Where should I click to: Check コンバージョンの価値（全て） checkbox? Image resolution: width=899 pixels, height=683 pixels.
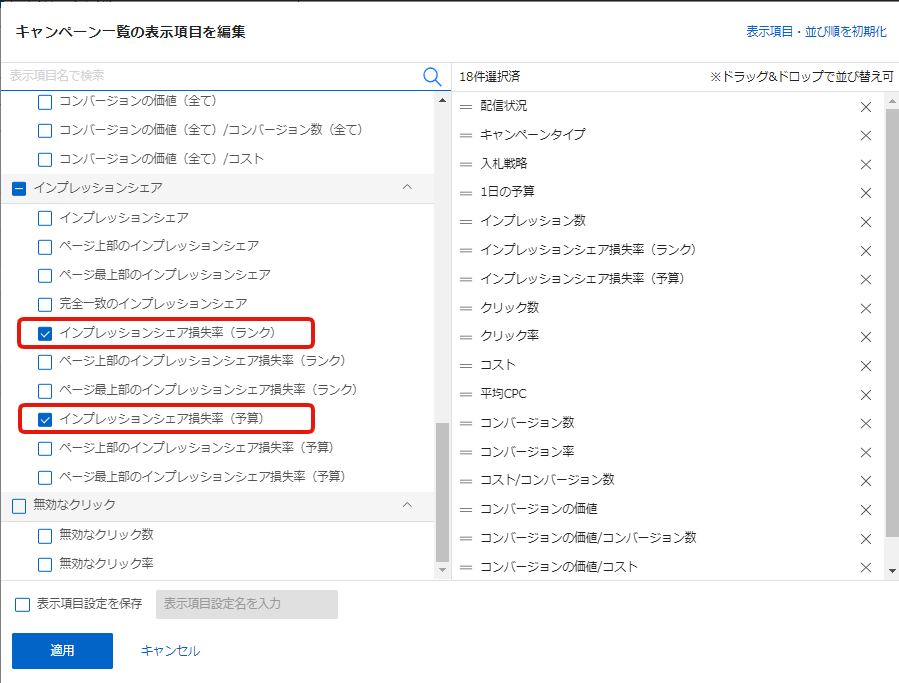click(x=45, y=102)
